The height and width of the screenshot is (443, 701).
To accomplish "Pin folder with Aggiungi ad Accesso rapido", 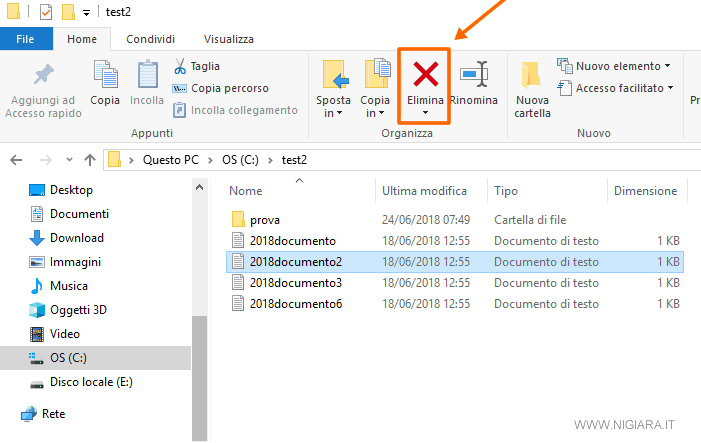I will [x=40, y=75].
